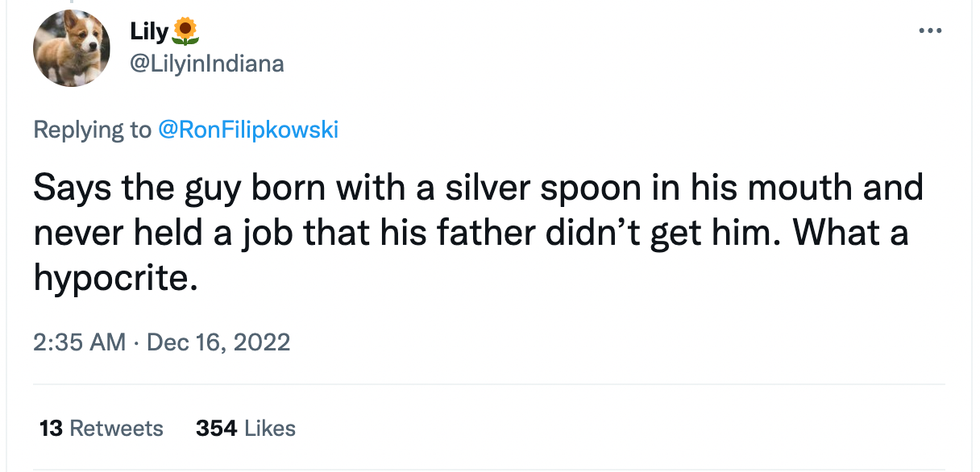Click the sunflower emoji beside Lily
The width and height of the screenshot is (980, 472).
[186, 32]
